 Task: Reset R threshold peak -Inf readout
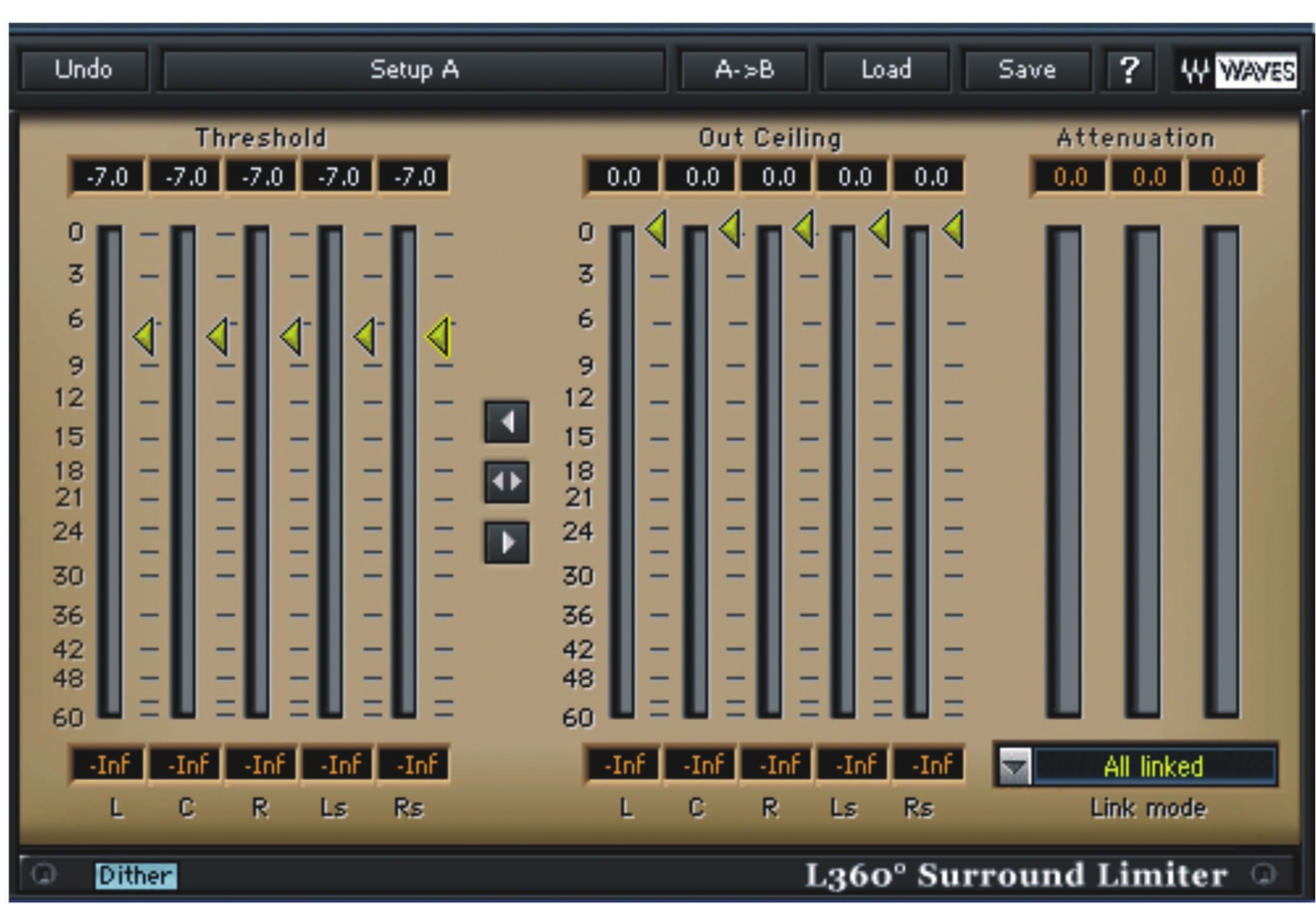263,765
